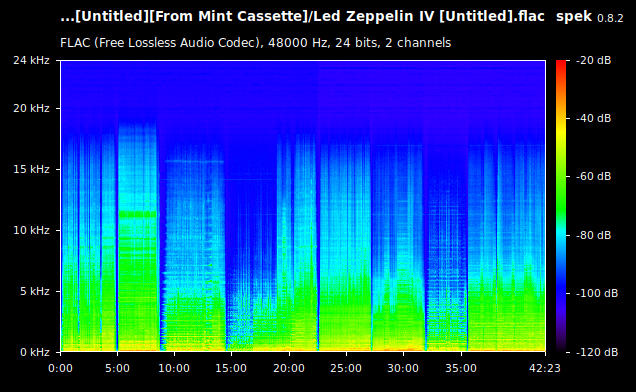This screenshot has width=636, height=392.
Task: Click the 30:00 time axis label
Action: (403, 368)
